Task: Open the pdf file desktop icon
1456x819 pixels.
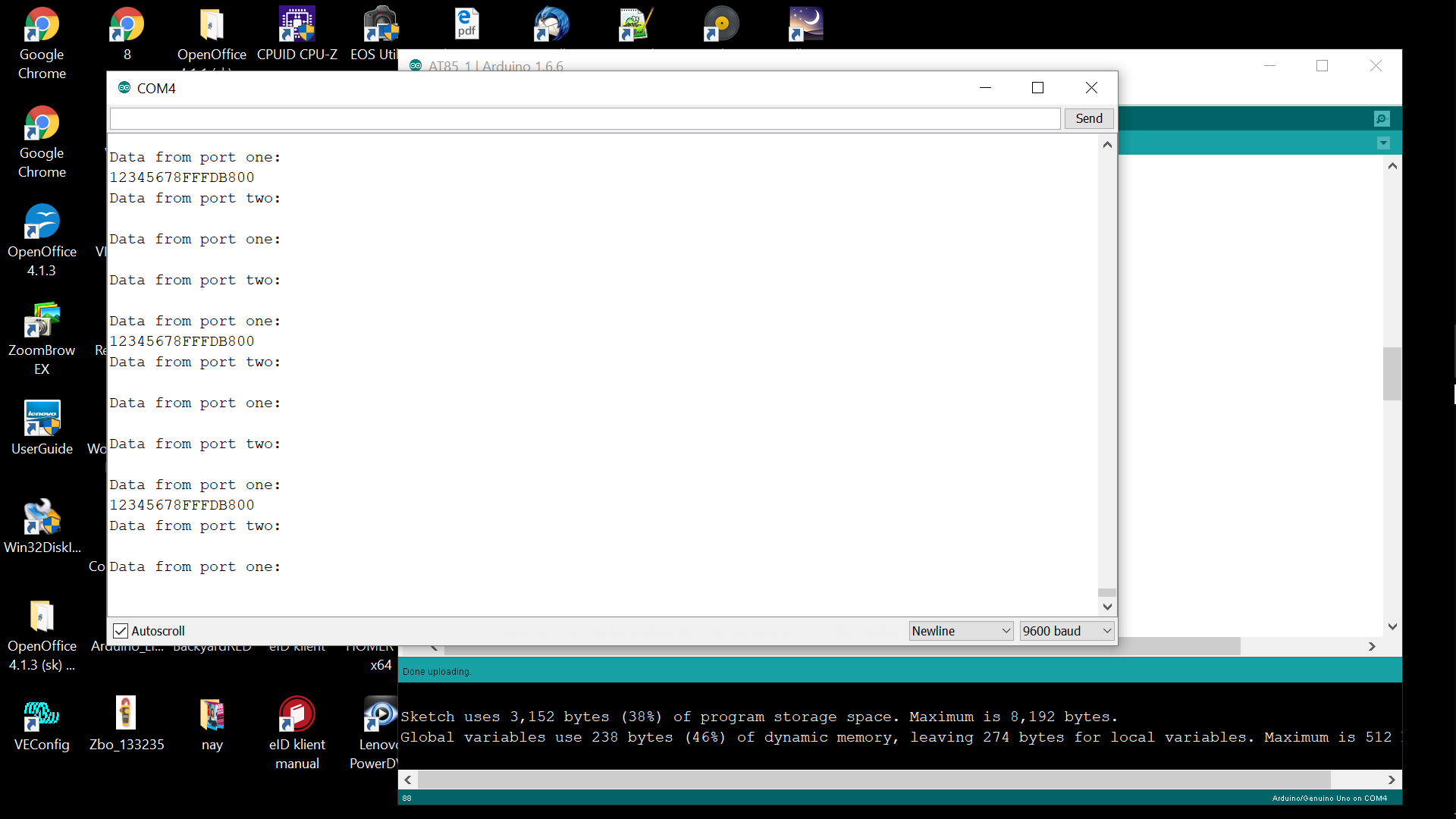Action: (x=466, y=25)
